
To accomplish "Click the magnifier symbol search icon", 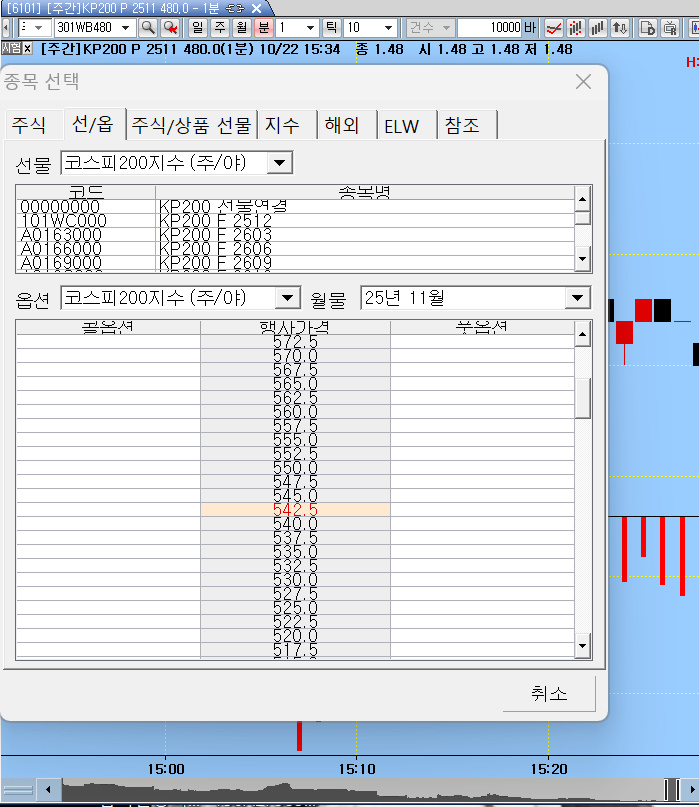I will (147, 28).
